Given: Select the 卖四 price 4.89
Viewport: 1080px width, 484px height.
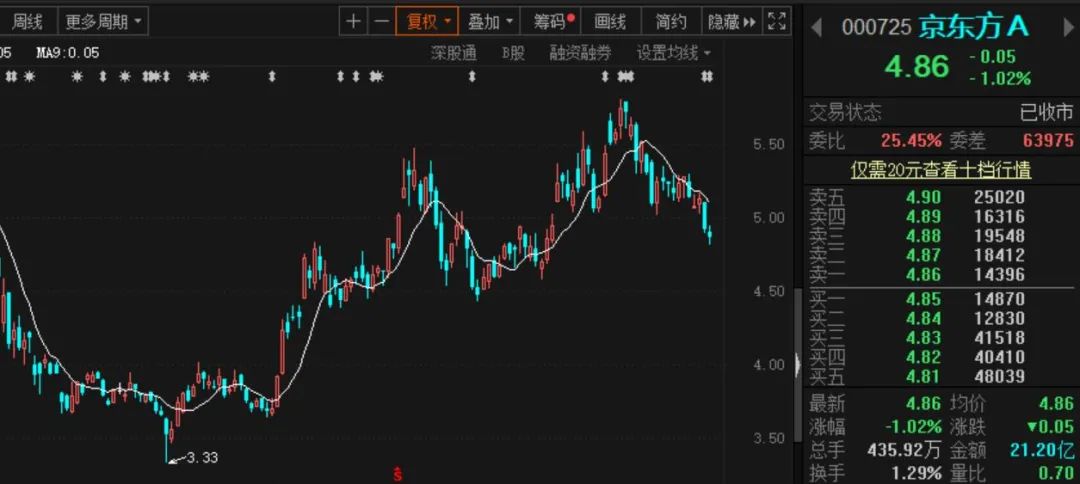Looking at the screenshot, I should 923,217.
